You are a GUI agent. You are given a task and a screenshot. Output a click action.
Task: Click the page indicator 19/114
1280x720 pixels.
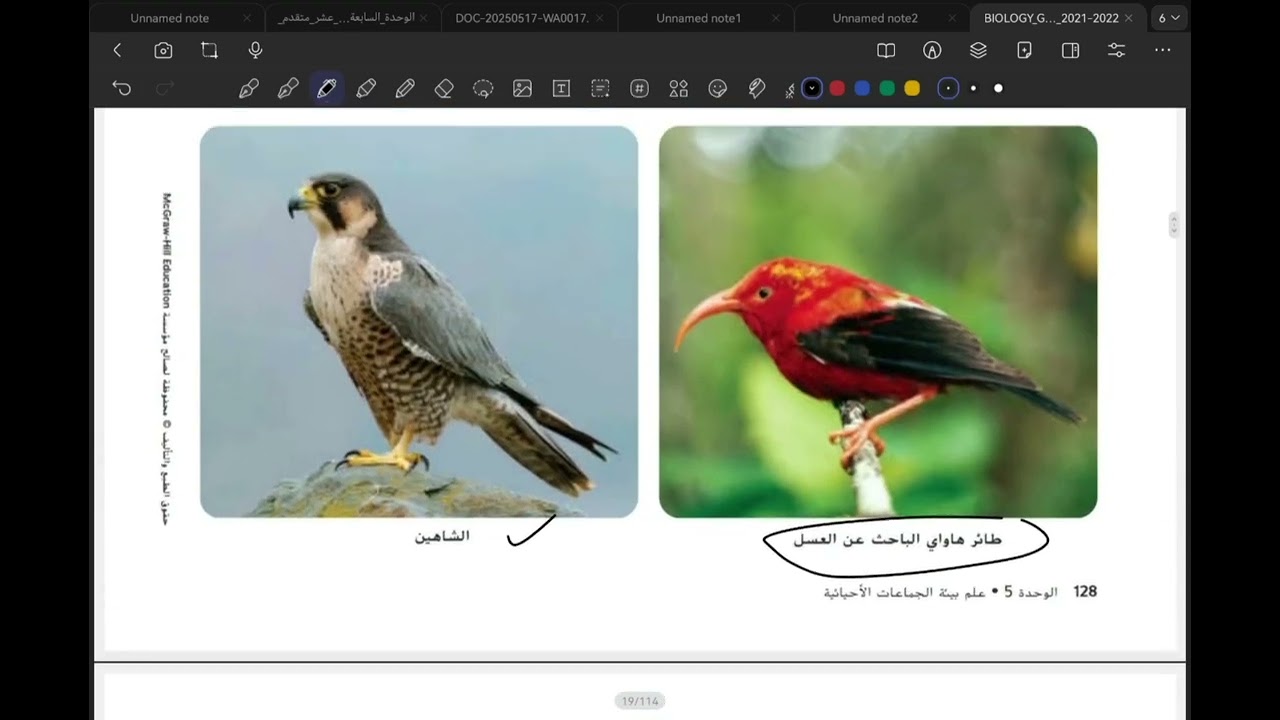tap(640, 701)
